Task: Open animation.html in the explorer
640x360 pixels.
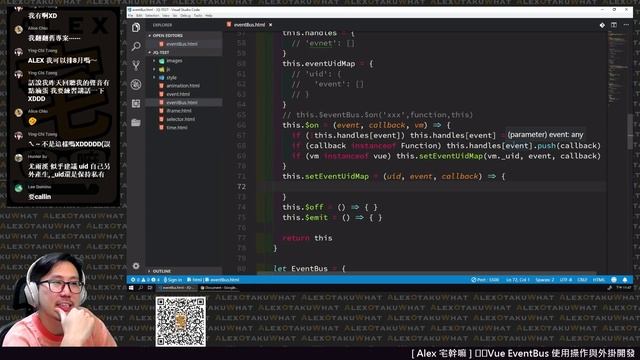Action: (183, 86)
